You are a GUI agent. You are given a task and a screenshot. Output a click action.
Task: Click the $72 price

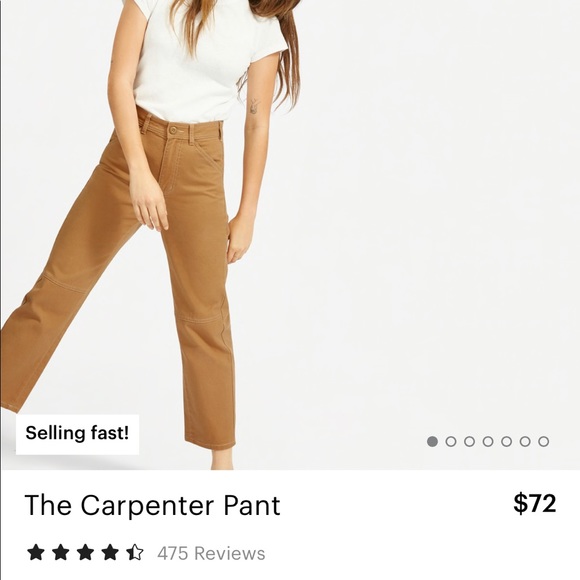click(x=535, y=503)
